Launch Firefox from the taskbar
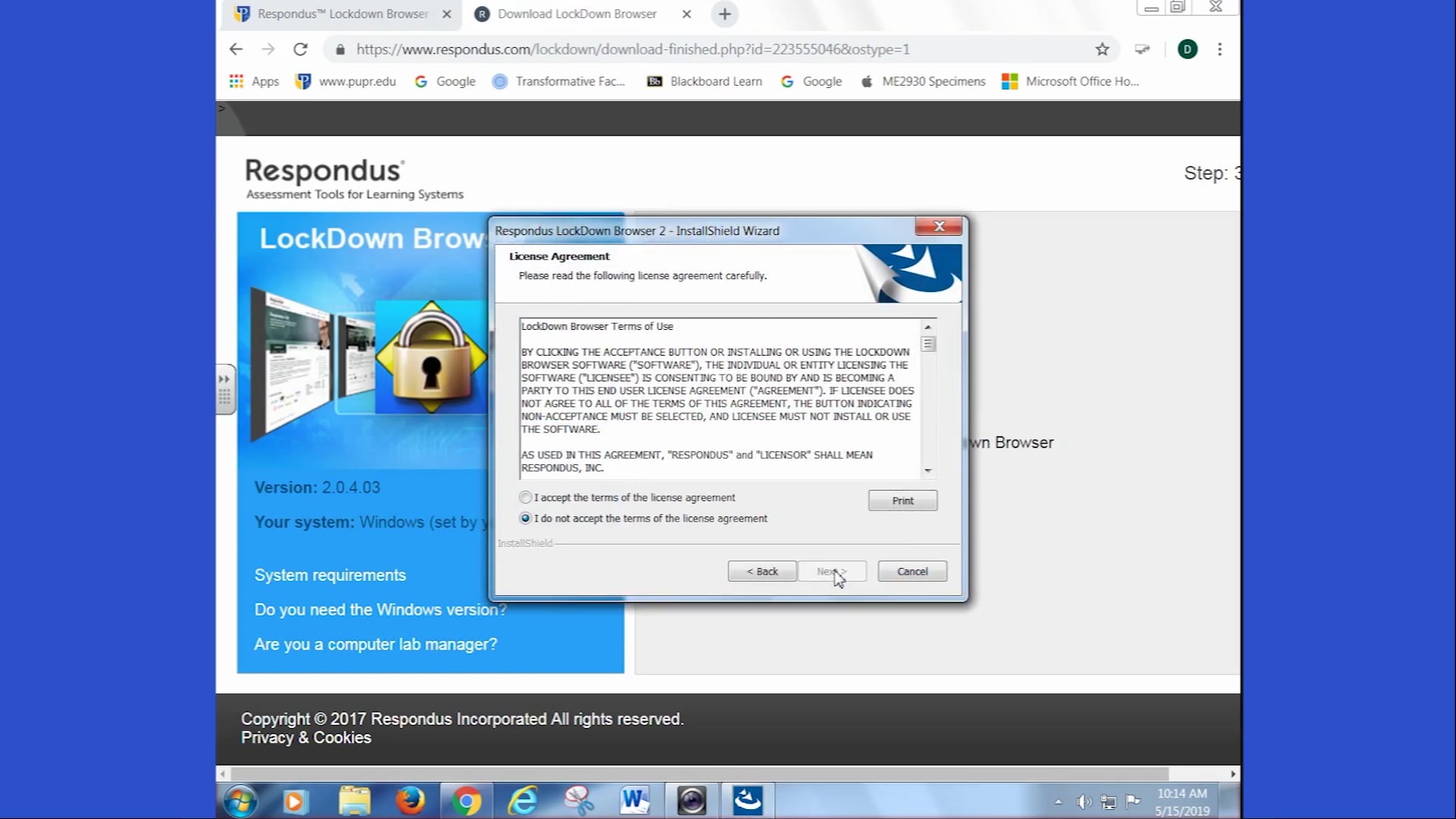 410,800
